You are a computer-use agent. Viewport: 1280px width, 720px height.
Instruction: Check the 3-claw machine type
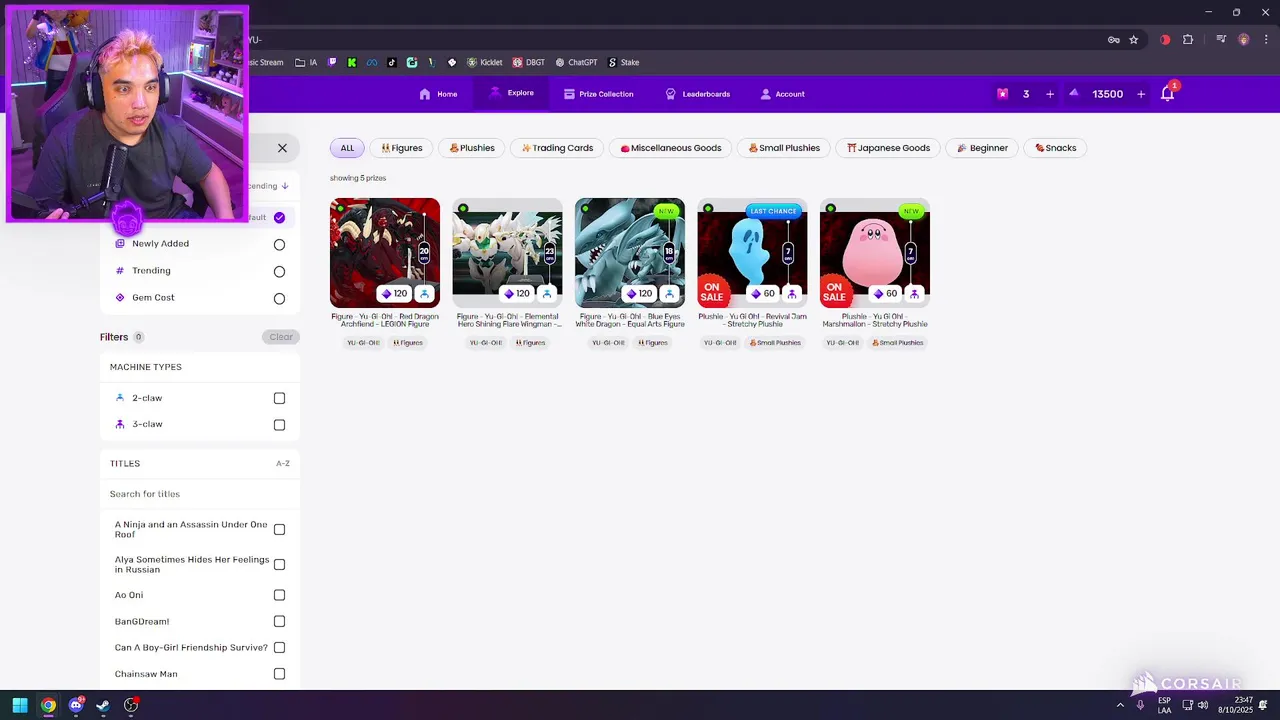point(279,425)
